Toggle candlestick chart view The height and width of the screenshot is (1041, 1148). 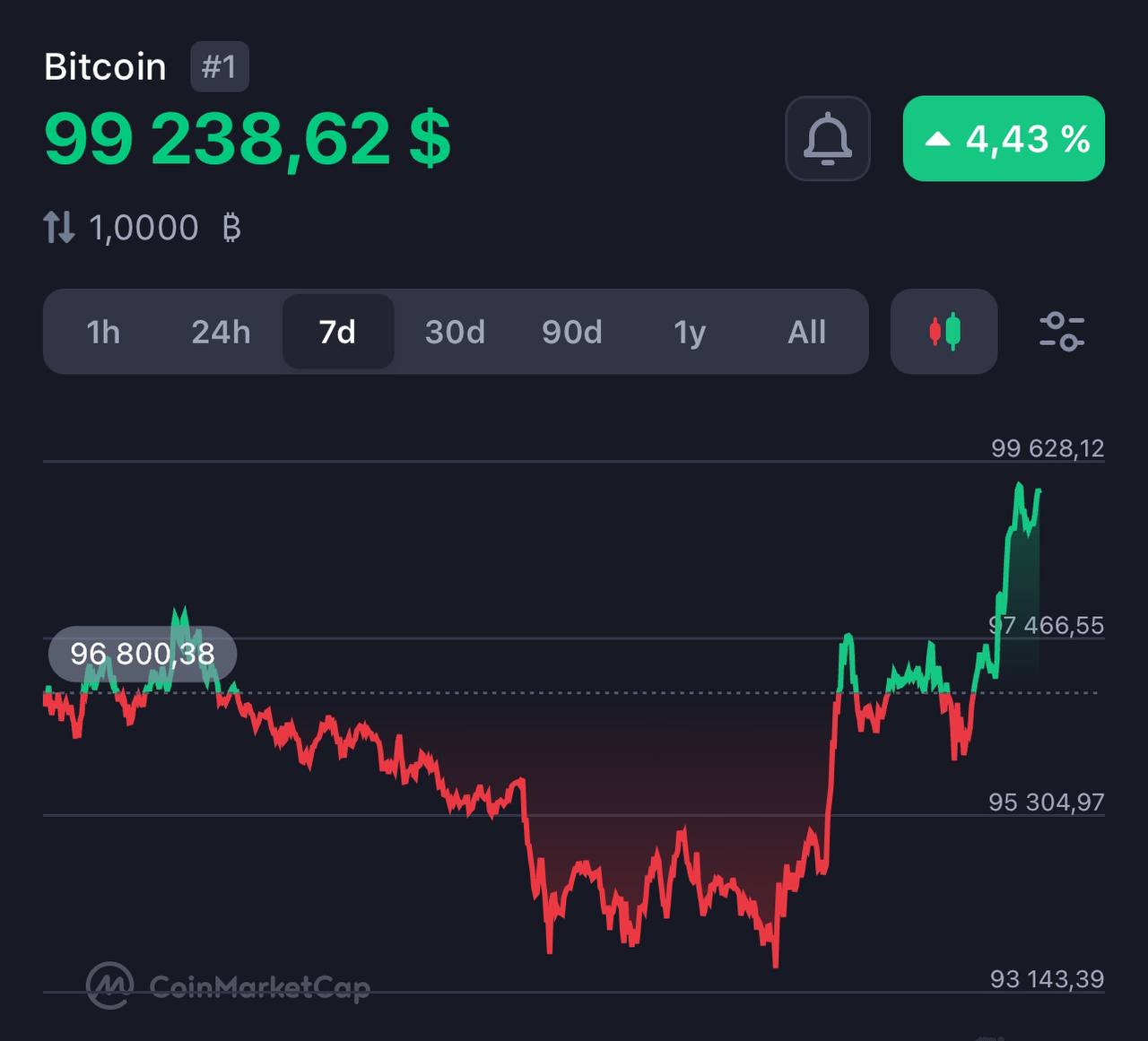tap(944, 332)
